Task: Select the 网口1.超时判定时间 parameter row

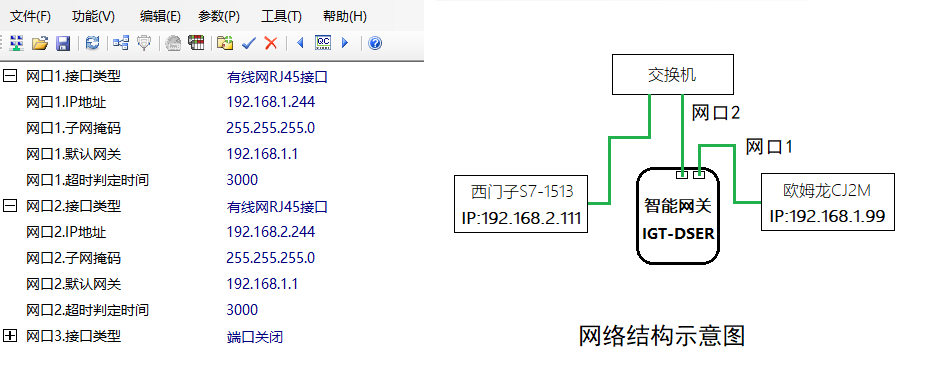Action: point(87,180)
